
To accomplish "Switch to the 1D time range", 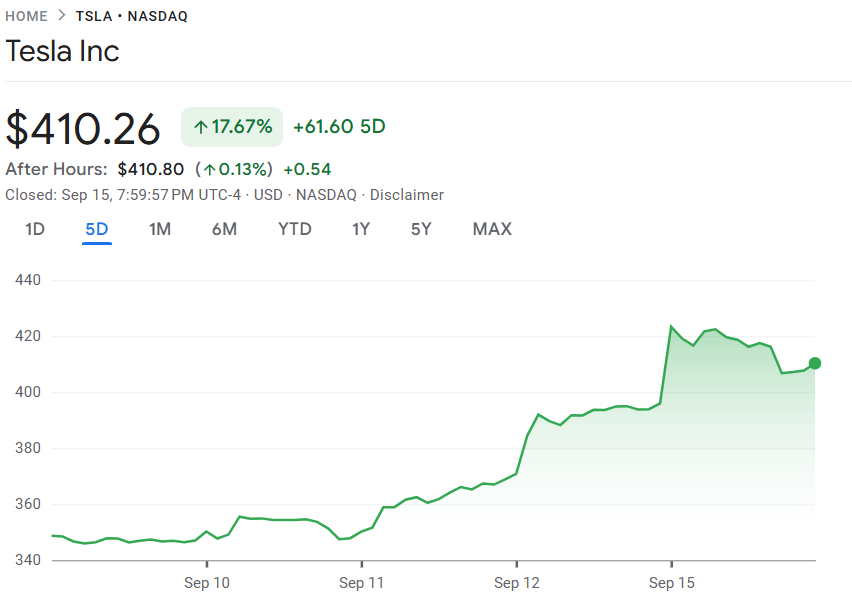I will (x=35, y=229).
